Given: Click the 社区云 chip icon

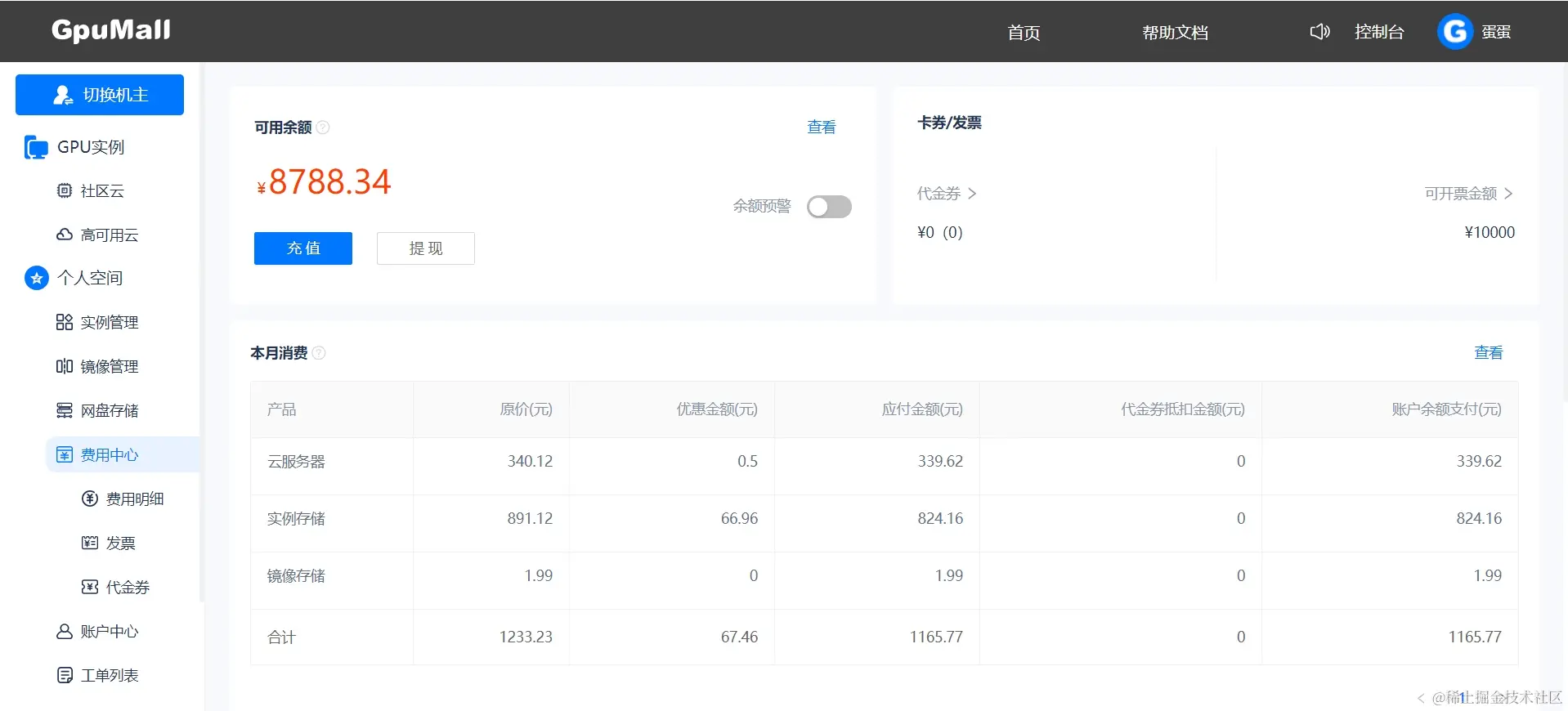Looking at the screenshot, I should point(65,190).
